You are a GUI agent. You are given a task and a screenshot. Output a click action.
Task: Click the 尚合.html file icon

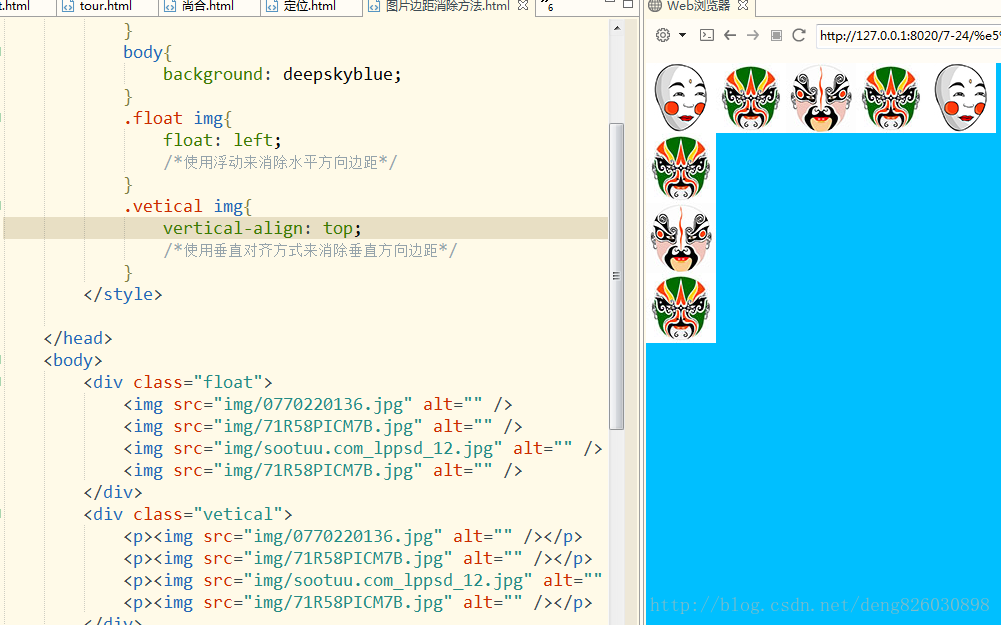tap(170, 6)
